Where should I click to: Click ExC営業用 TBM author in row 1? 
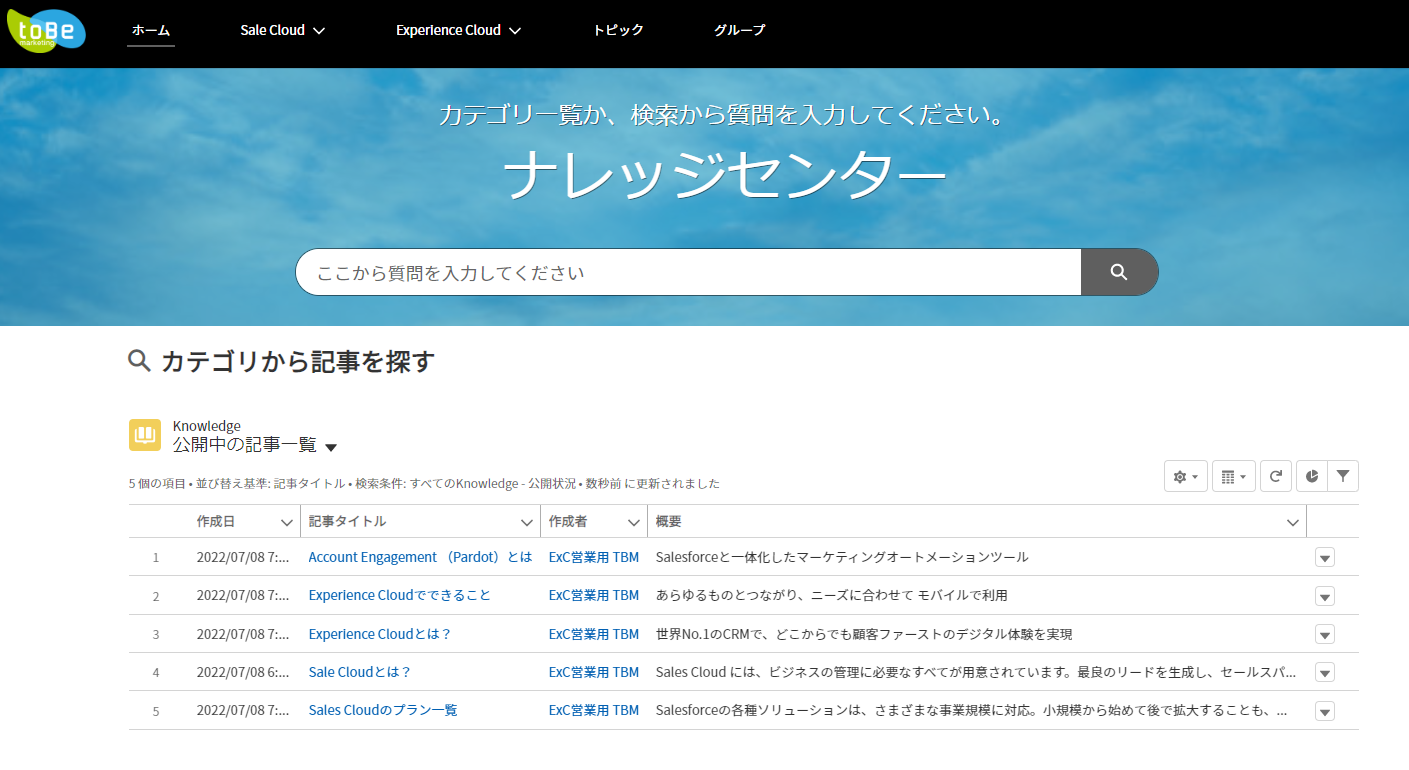594,557
